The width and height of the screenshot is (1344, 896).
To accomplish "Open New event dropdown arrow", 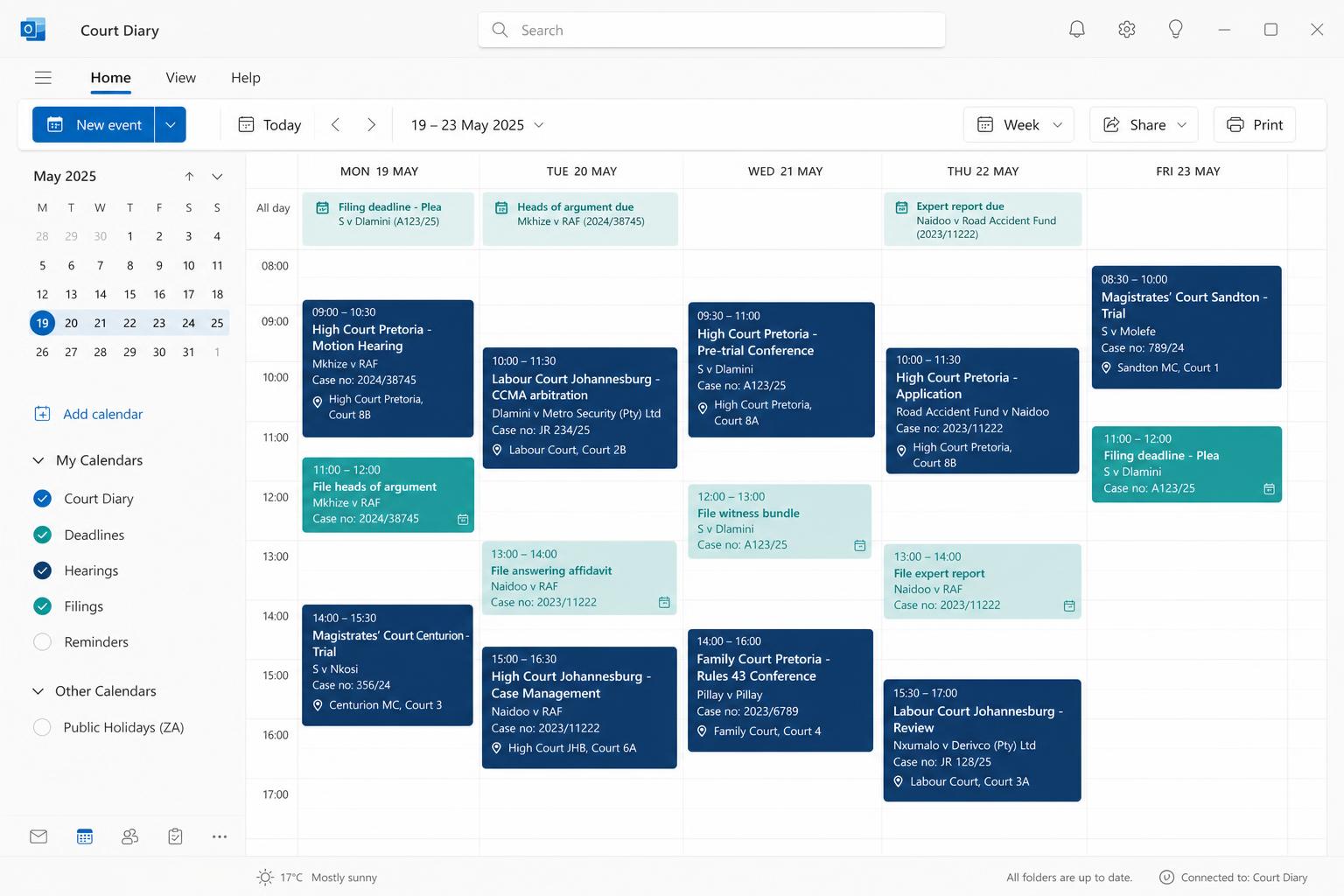I will coord(171,125).
